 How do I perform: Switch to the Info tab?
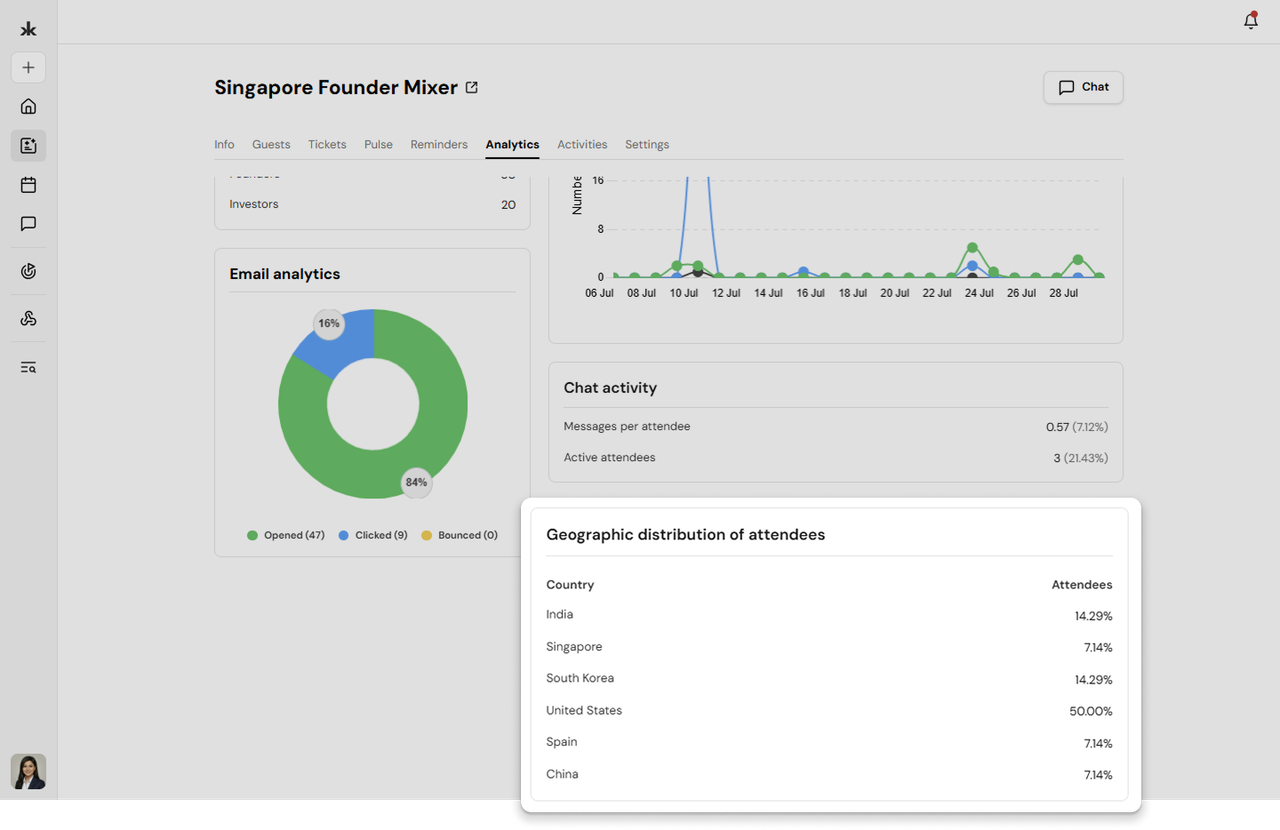tap(224, 145)
